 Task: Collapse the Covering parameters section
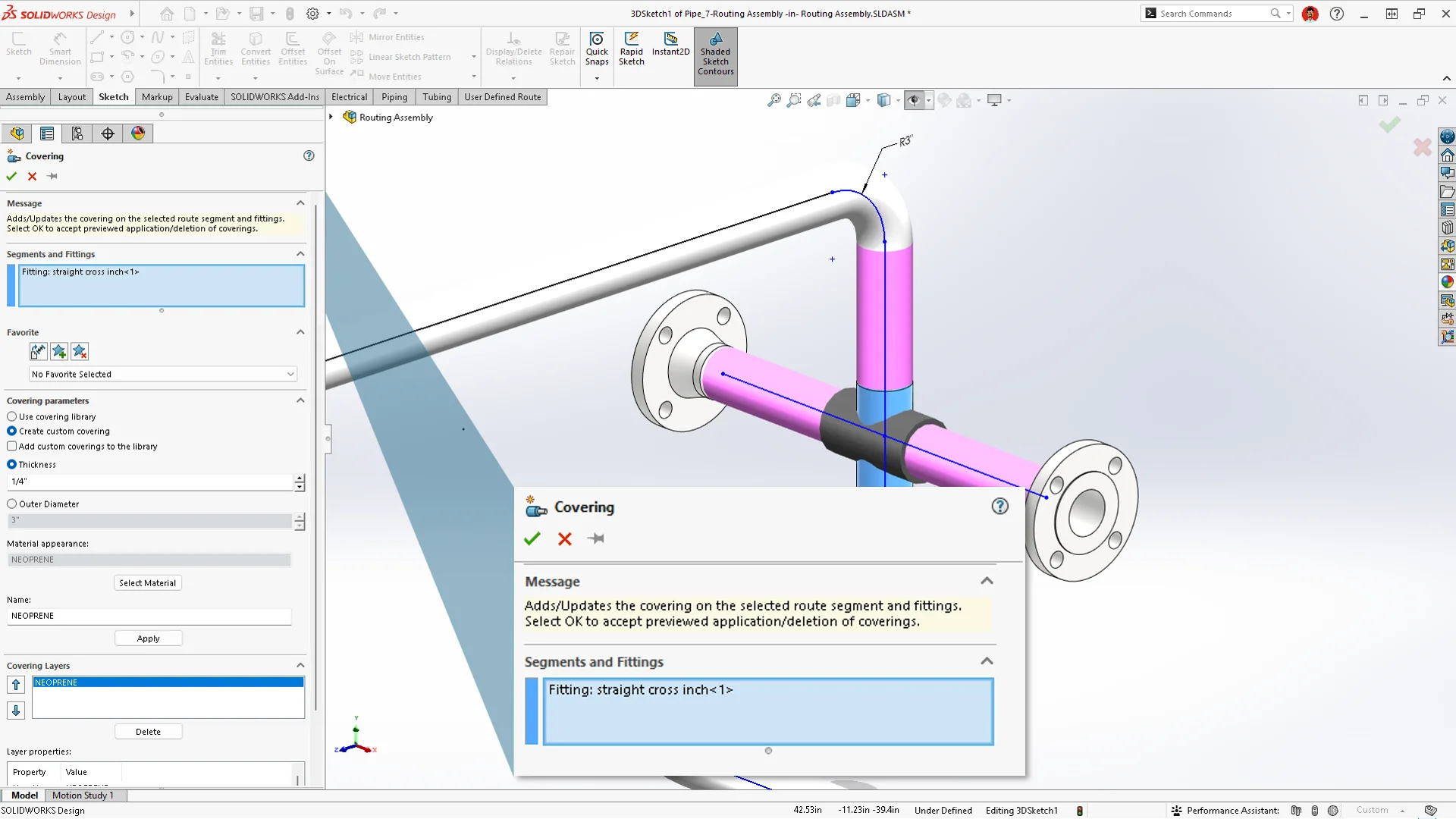[x=300, y=400]
